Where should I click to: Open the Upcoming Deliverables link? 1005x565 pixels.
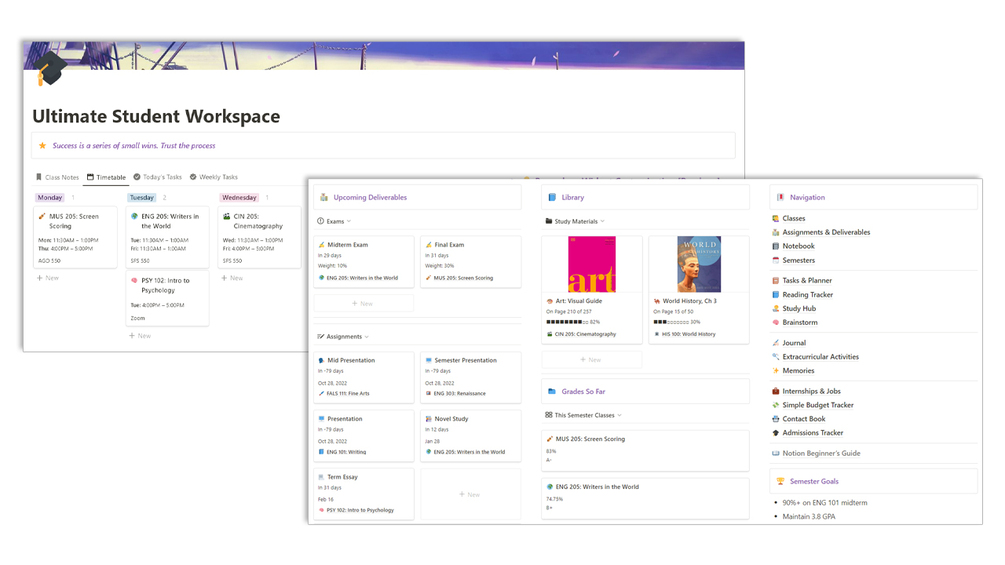click(x=370, y=197)
